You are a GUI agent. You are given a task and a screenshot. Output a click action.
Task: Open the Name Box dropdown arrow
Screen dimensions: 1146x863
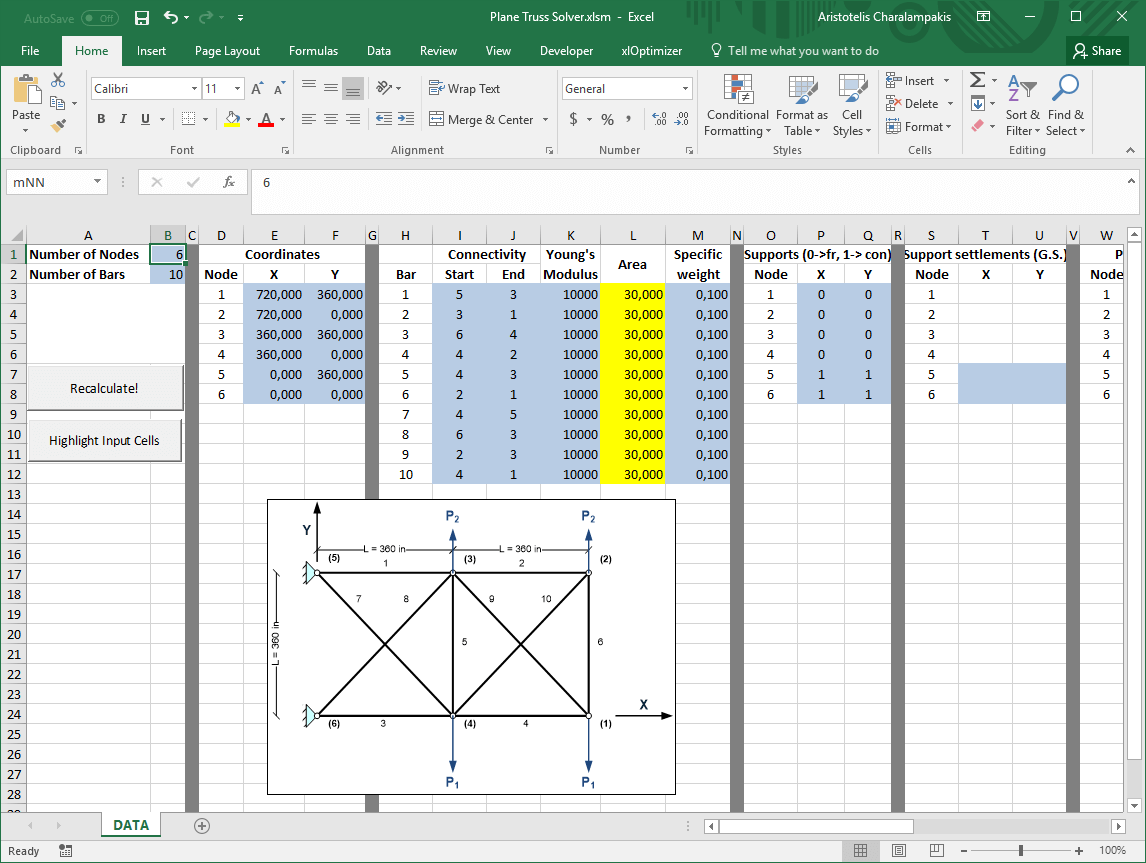point(98,182)
